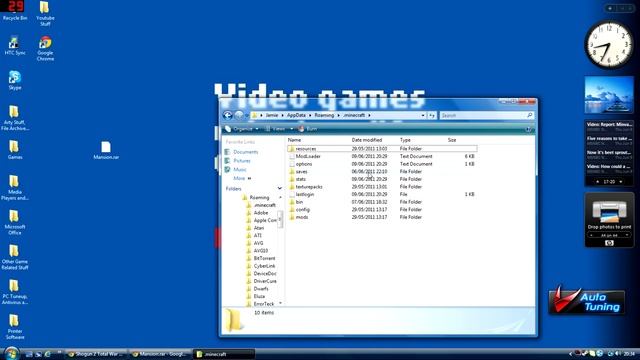Launch Skype from desktop
Image resolution: width=640 pixels, height=360 pixels.
pyautogui.click(x=15, y=80)
